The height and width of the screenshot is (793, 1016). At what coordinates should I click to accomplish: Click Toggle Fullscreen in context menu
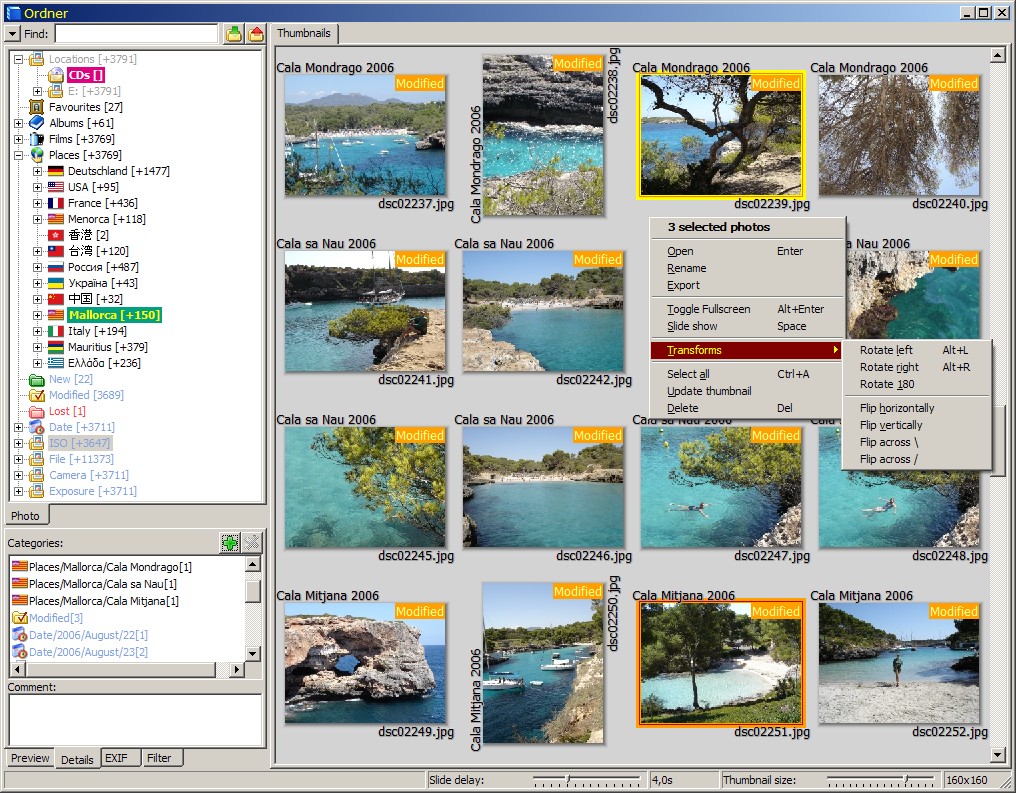[708, 309]
